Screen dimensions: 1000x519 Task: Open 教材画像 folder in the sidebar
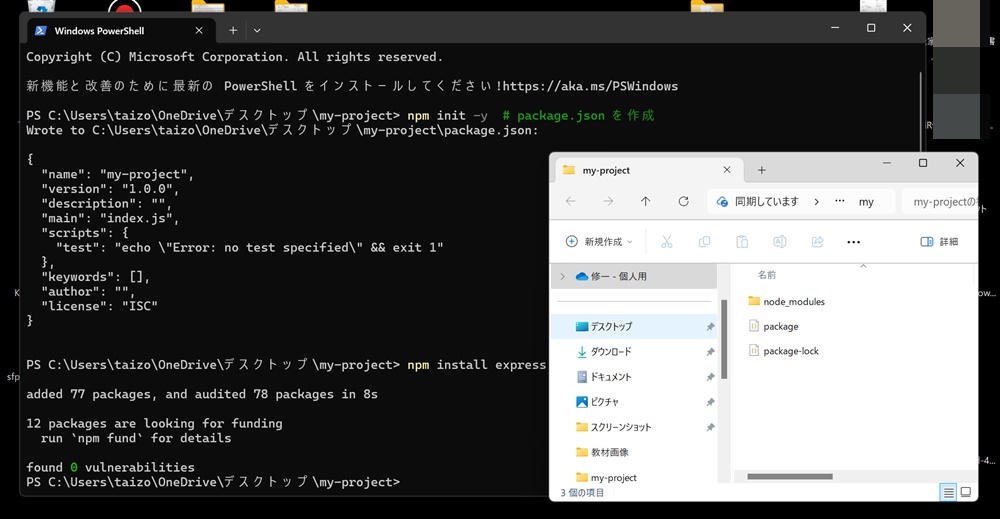point(602,452)
